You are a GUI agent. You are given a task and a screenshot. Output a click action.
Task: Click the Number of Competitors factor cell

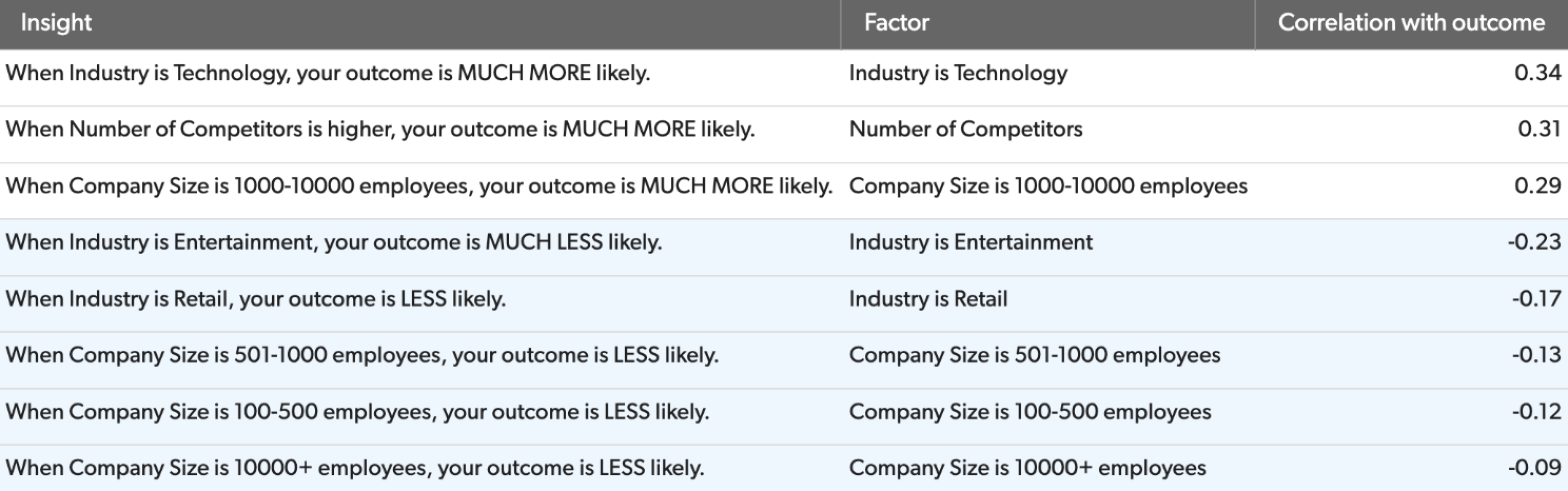click(966, 129)
